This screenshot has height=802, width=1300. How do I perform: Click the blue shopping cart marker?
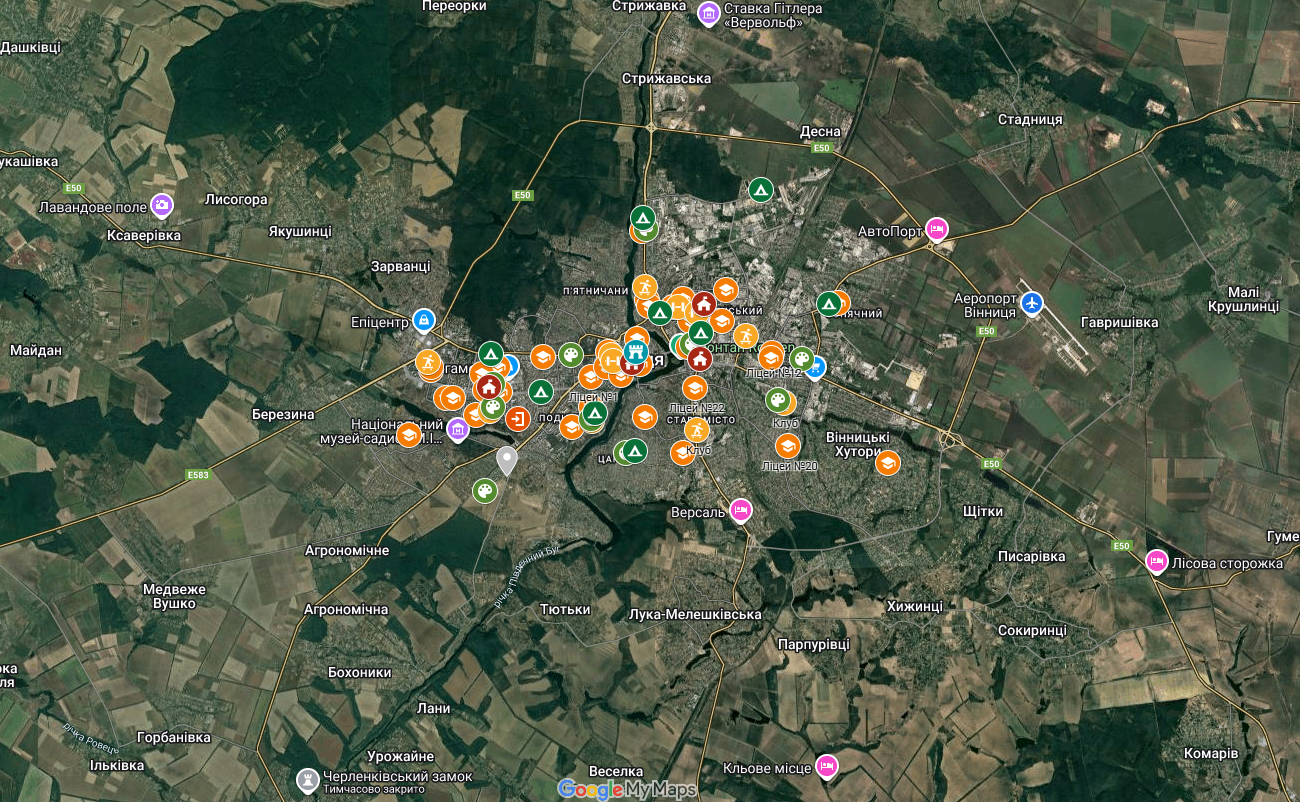816,368
